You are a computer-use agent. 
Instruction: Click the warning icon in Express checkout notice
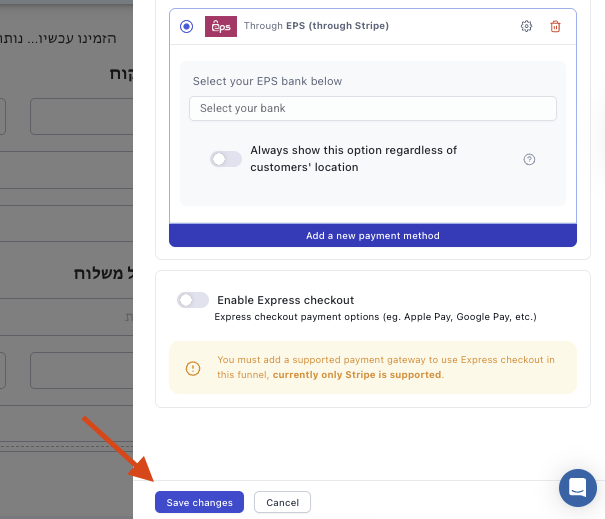[x=194, y=368]
